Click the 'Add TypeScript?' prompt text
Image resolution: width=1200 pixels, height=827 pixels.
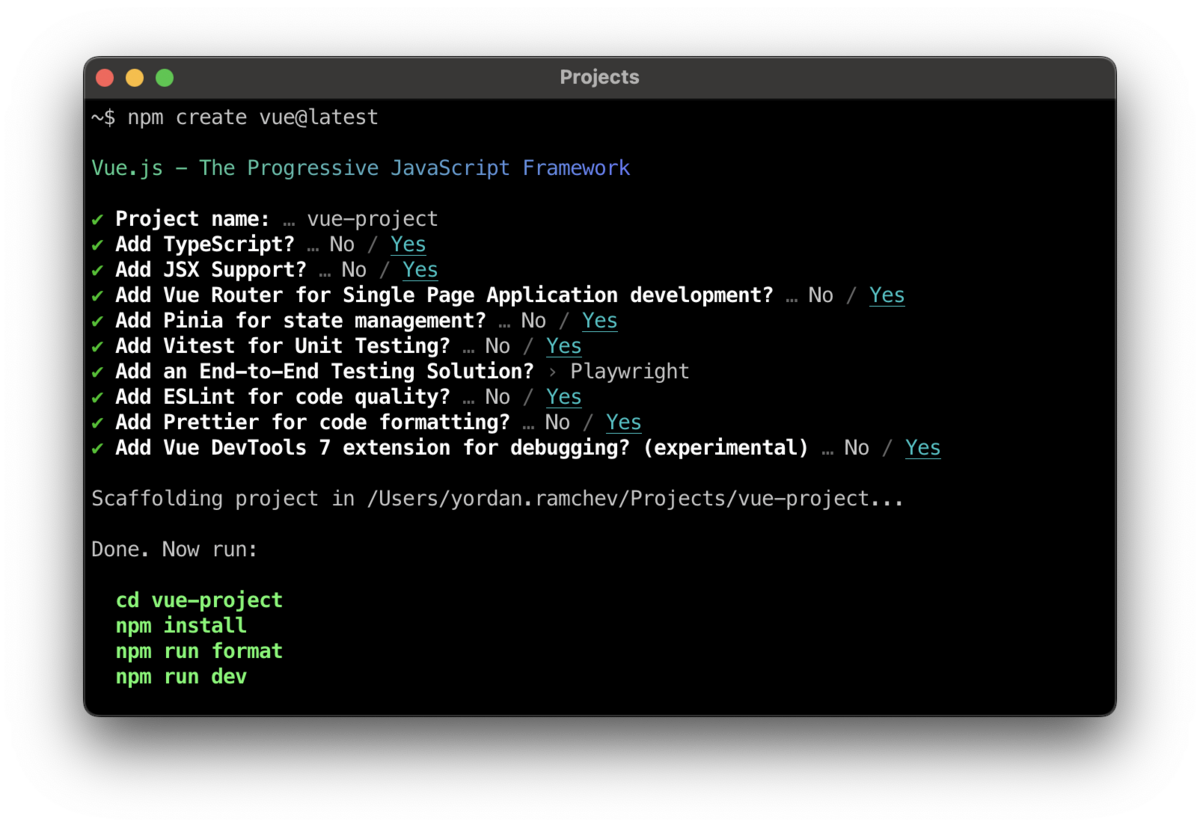pyautogui.click(x=205, y=244)
